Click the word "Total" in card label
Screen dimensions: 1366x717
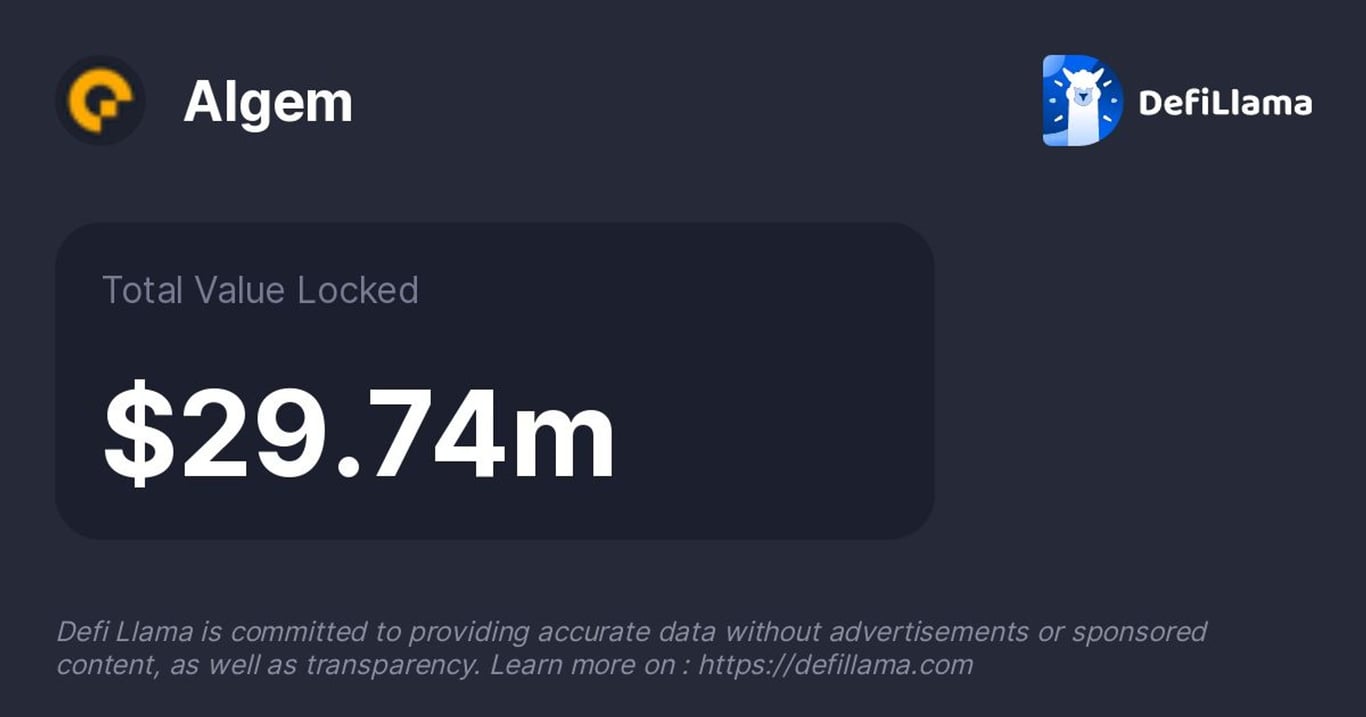point(143,290)
